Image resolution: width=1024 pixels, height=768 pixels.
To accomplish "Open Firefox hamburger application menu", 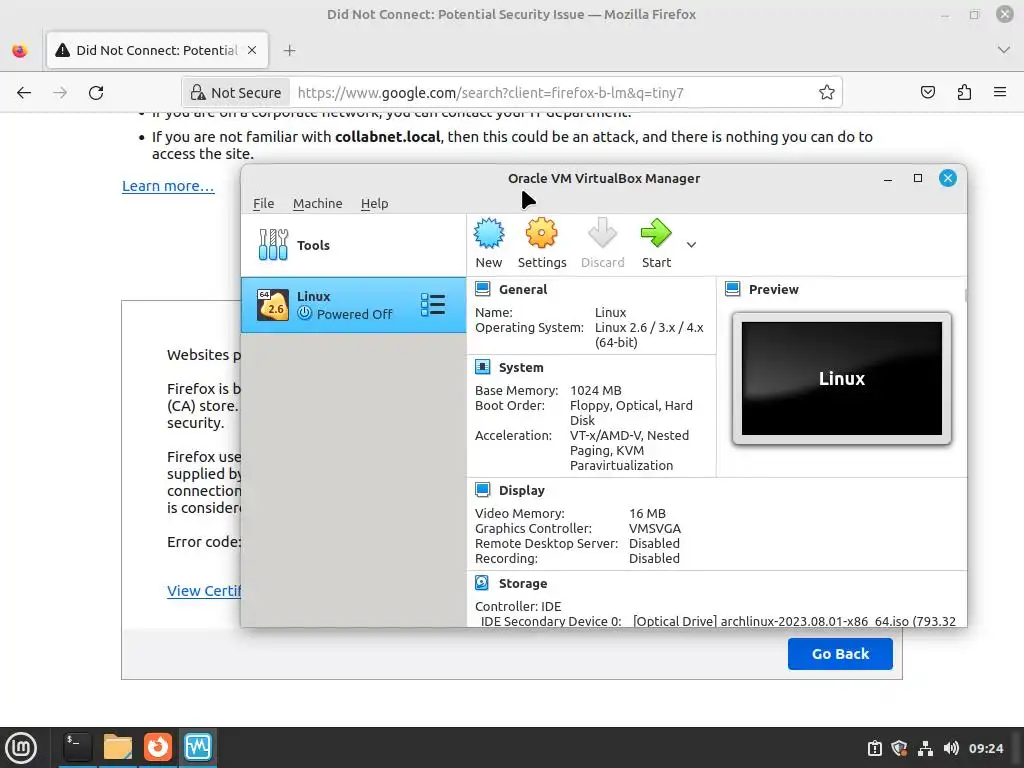I will click(1000, 92).
